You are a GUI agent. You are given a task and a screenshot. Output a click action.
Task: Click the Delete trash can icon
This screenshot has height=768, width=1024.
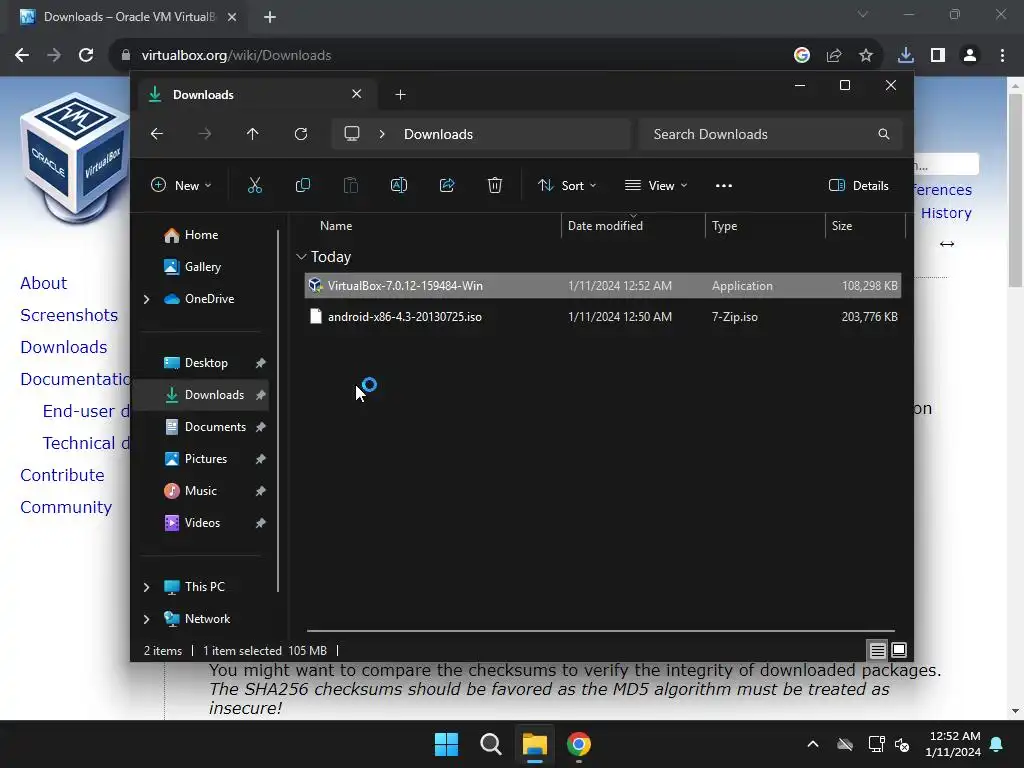[x=495, y=185]
